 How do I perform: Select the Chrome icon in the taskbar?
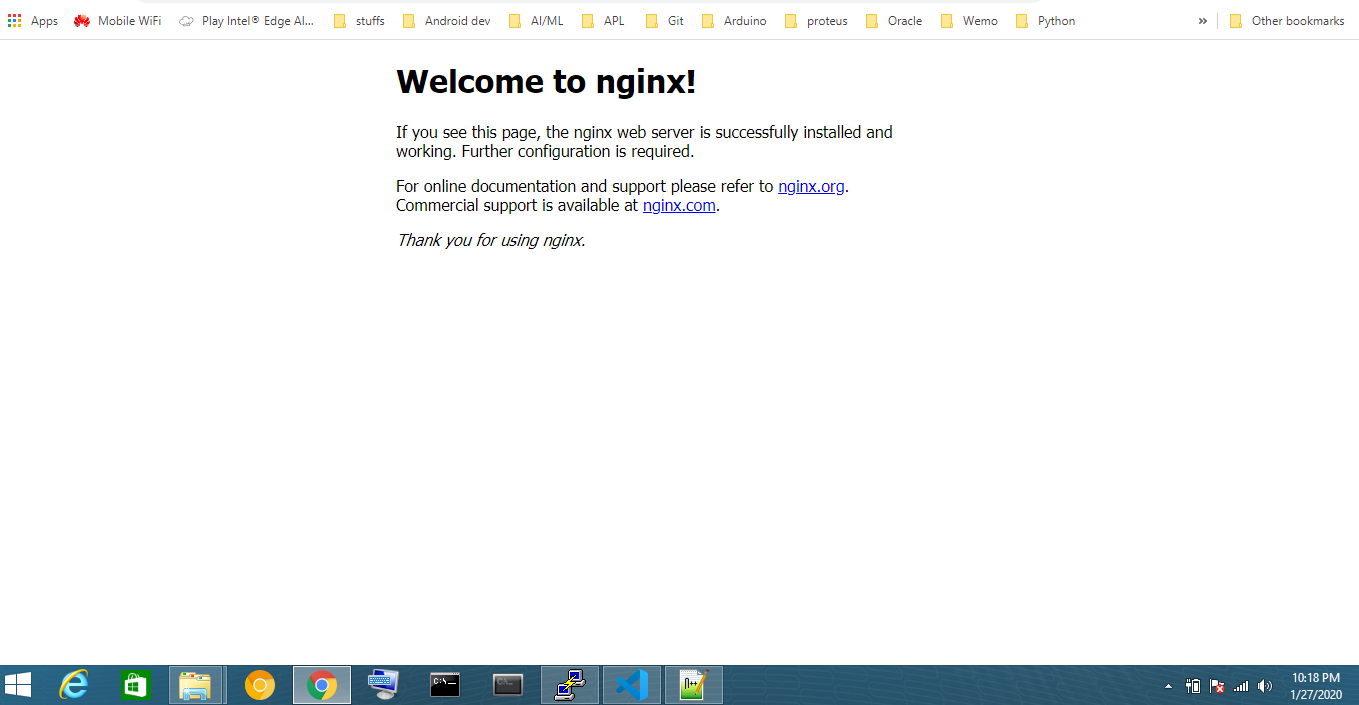[321, 685]
